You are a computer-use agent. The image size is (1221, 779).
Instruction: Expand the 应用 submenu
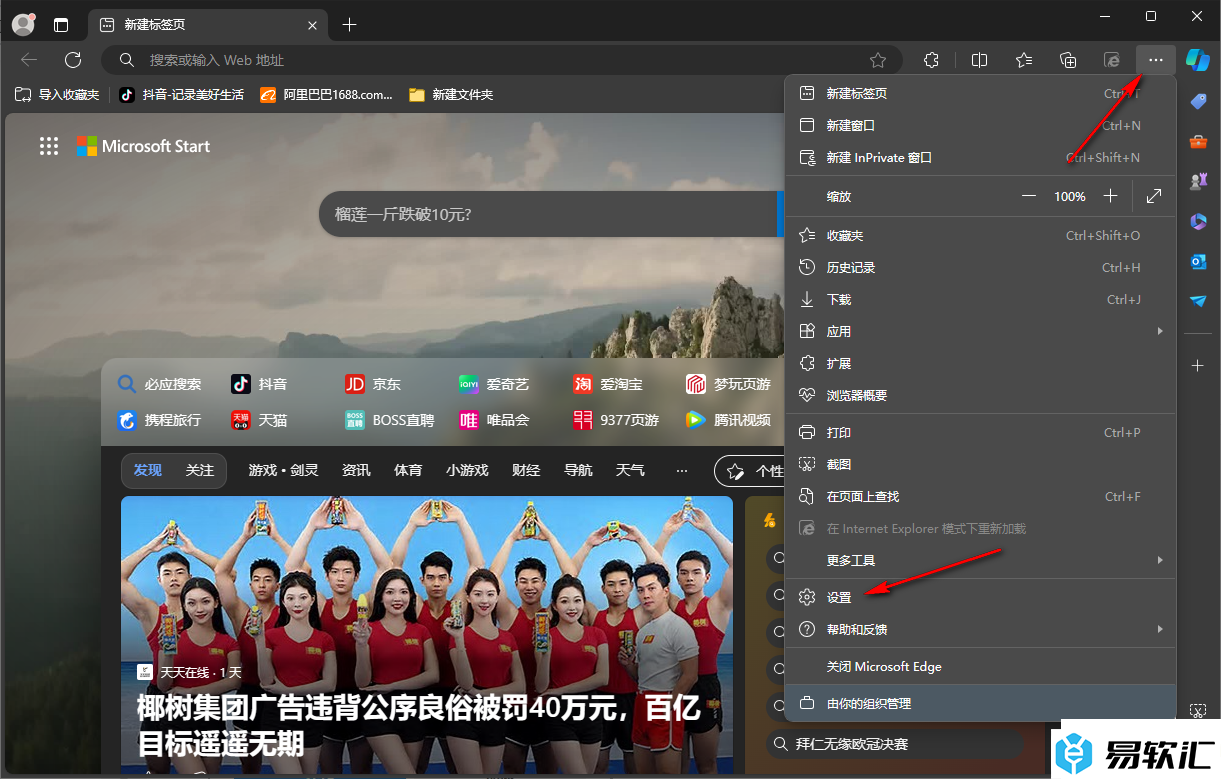1160,331
